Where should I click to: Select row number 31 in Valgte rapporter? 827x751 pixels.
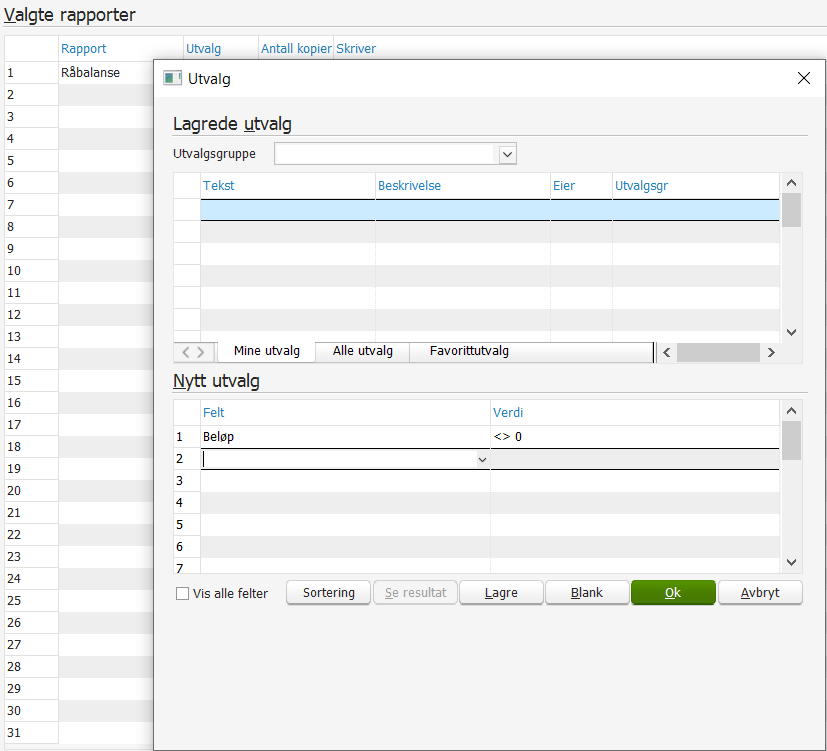[32, 733]
